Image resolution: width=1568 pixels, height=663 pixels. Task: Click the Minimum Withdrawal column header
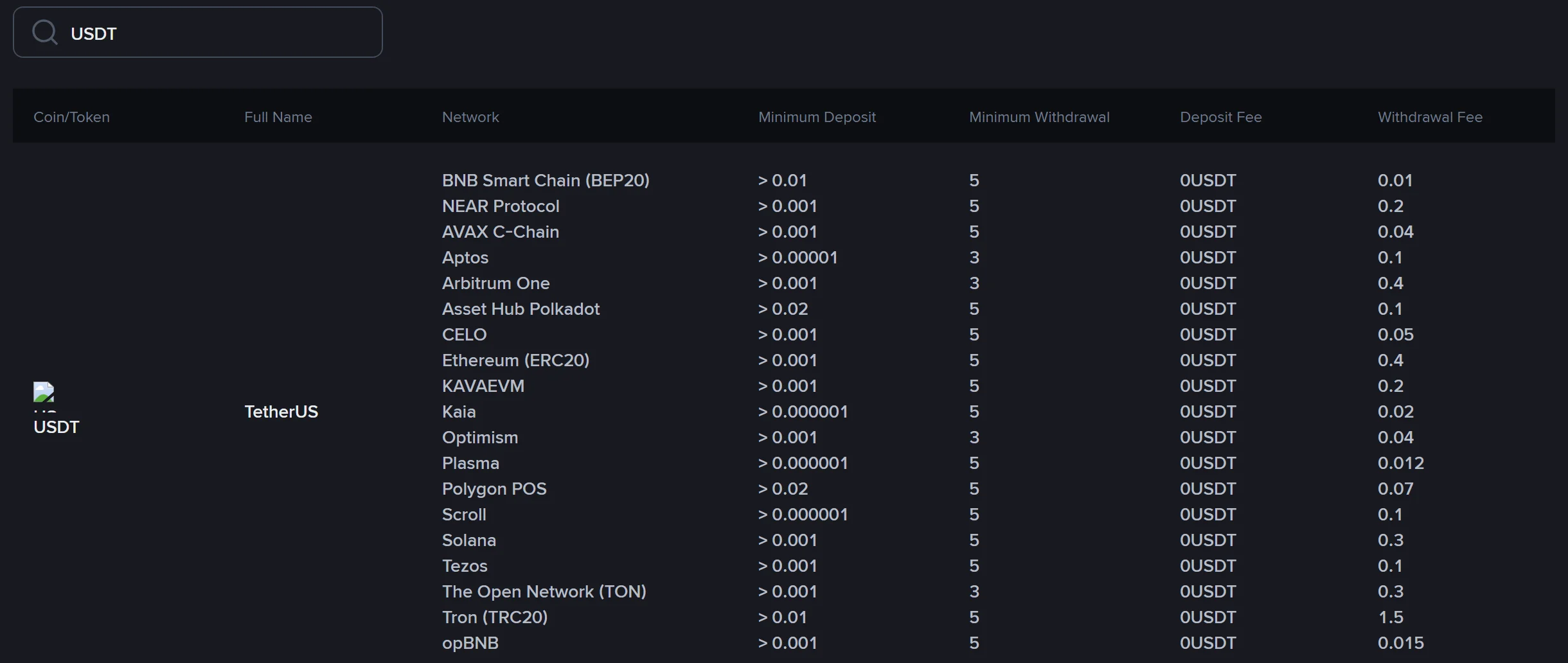point(1039,117)
